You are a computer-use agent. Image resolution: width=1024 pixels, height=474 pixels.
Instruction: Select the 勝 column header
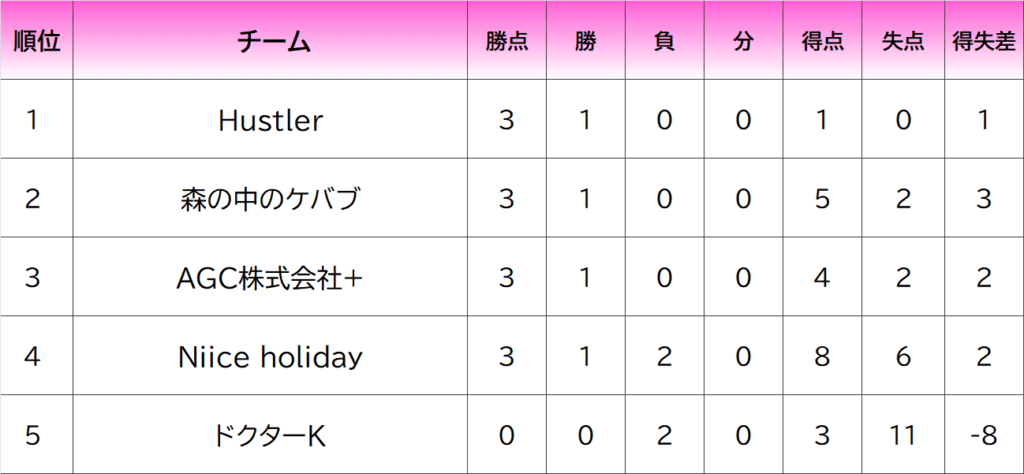(586, 42)
